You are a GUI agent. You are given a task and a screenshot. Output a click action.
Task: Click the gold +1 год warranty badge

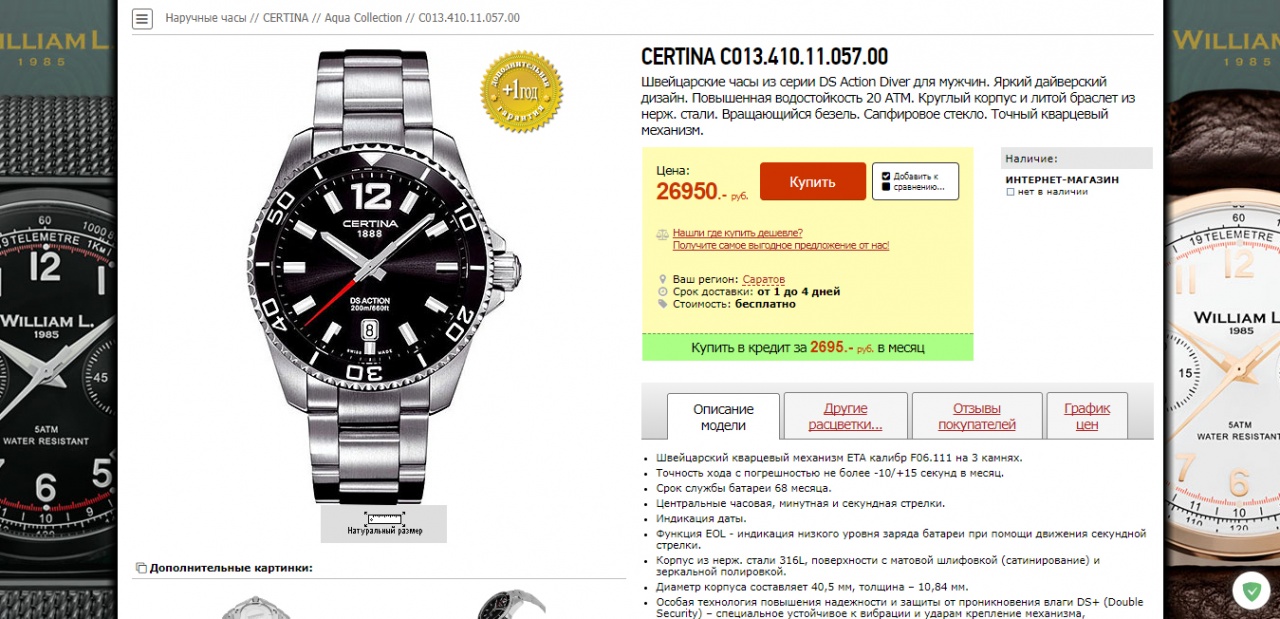coord(522,91)
